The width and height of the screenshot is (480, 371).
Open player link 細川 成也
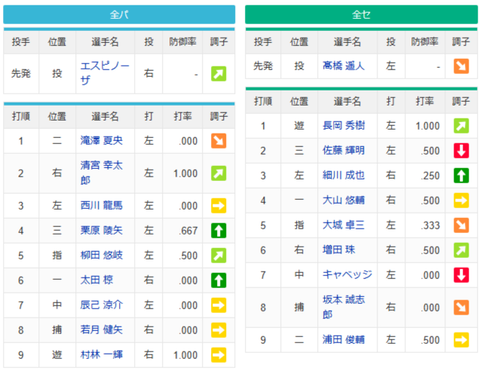pos(343,175)
